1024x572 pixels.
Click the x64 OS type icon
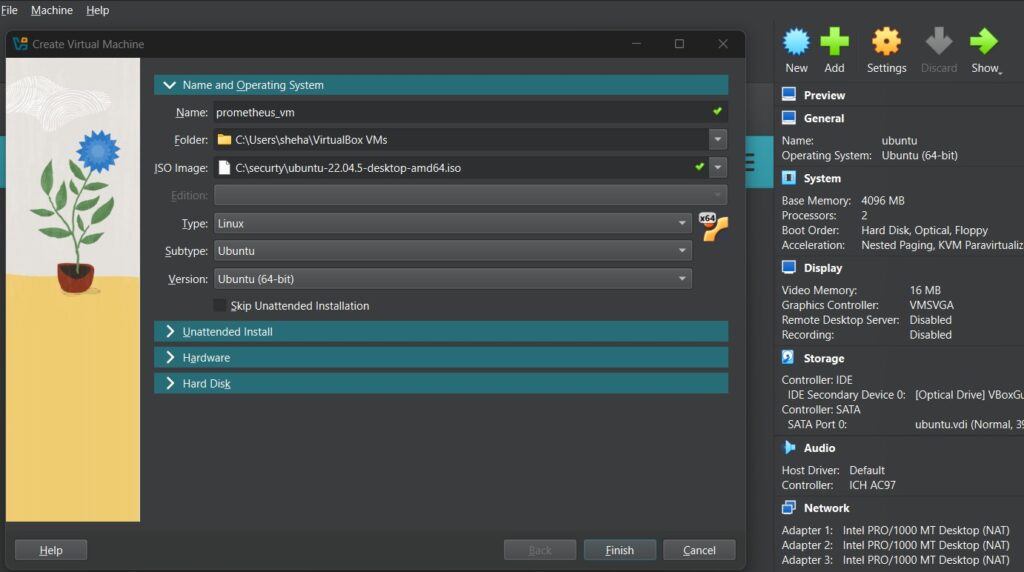tap(712, 227)
